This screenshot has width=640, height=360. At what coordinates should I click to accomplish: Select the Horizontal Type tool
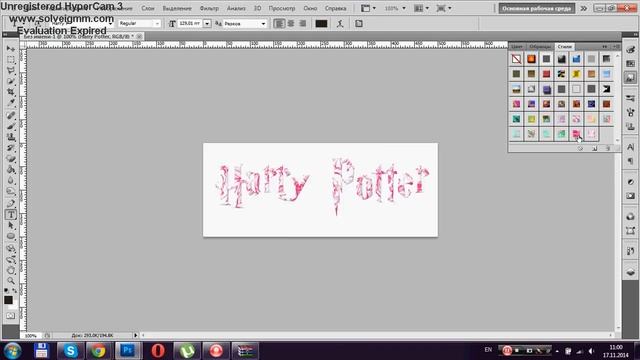[11, 214]
